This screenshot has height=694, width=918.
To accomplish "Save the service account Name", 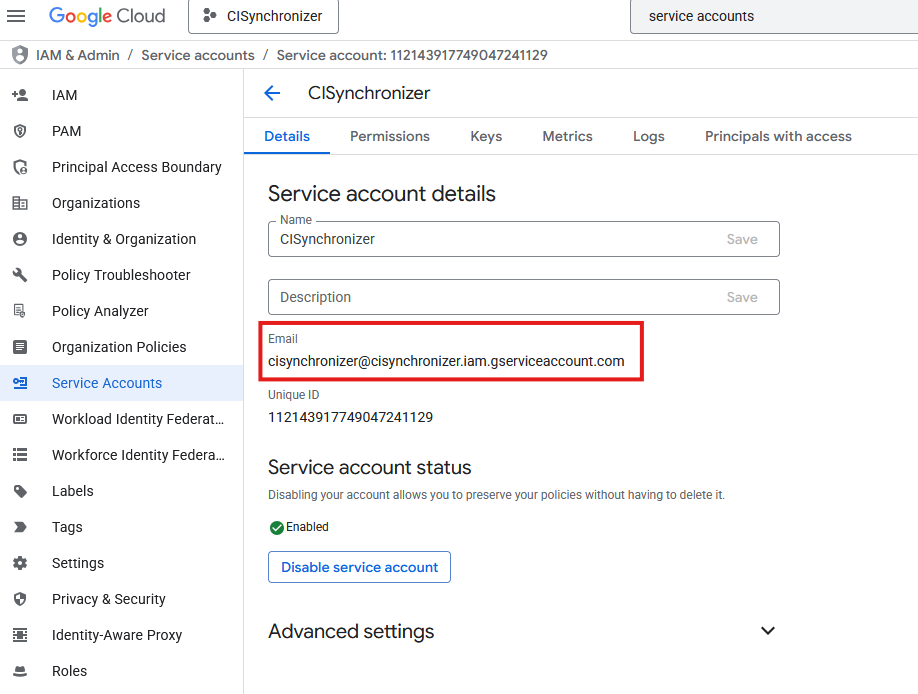I will [x=742, y=239].
